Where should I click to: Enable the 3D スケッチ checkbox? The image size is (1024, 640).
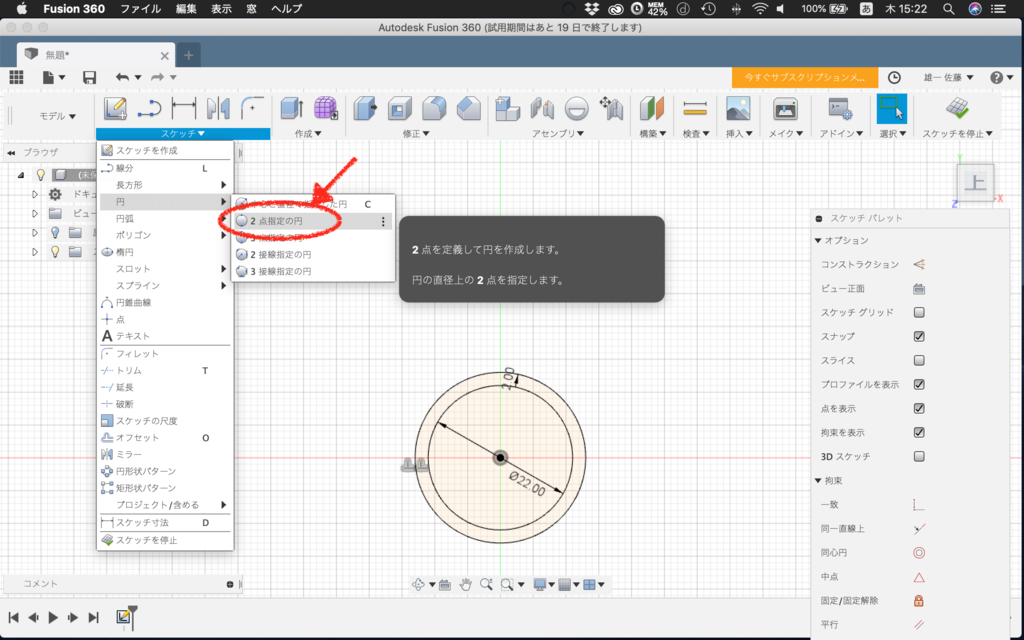[919, 456]
